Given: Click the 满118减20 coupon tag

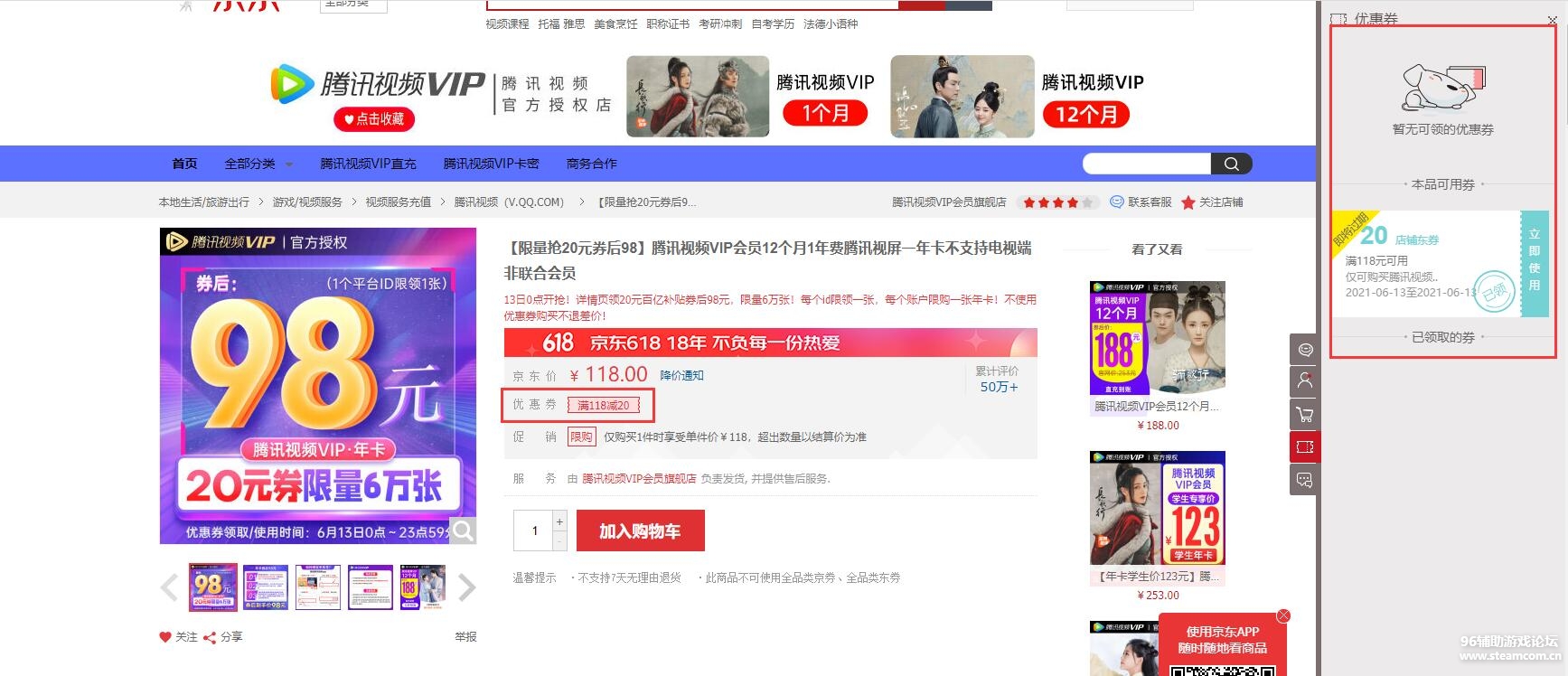Looking at the screenshot, I should (x=604, y=406).
